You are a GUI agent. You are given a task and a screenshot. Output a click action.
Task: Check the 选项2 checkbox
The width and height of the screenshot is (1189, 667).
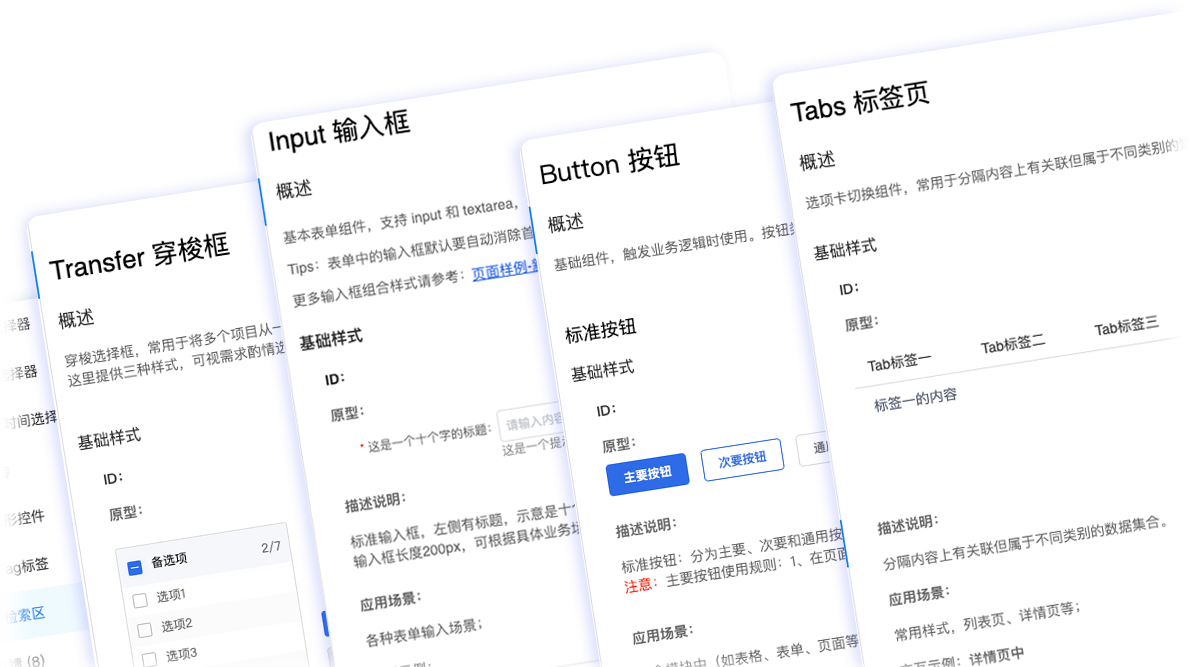[x=146, y=629]
